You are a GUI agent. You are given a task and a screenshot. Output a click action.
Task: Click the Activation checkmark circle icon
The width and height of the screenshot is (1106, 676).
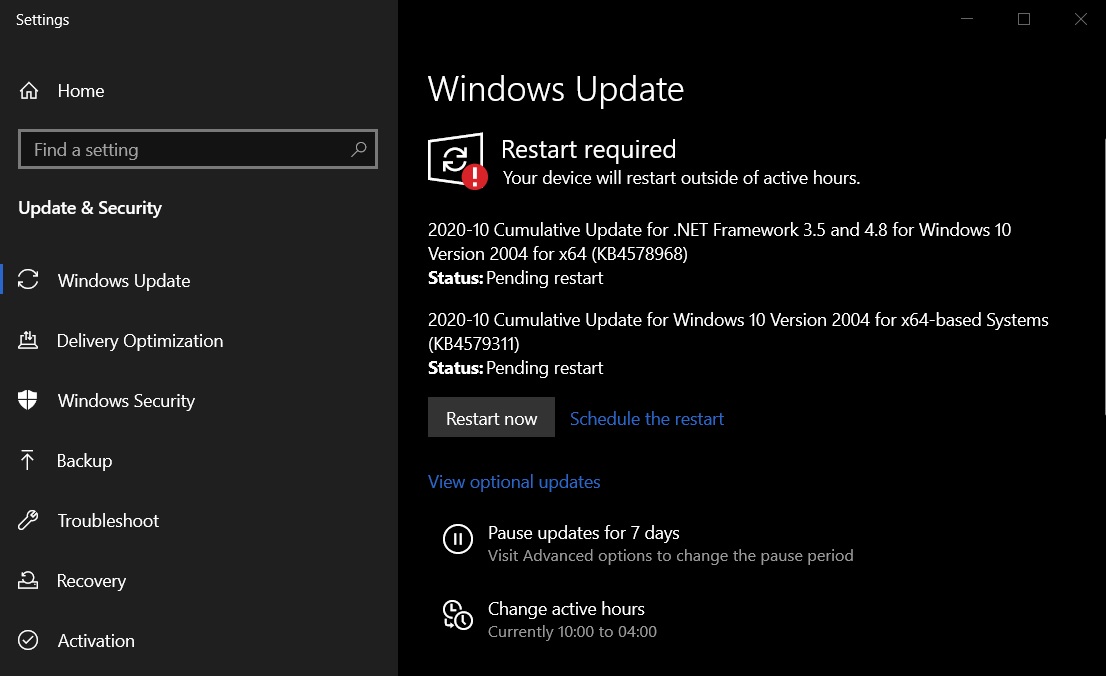(x=28, y=640)
